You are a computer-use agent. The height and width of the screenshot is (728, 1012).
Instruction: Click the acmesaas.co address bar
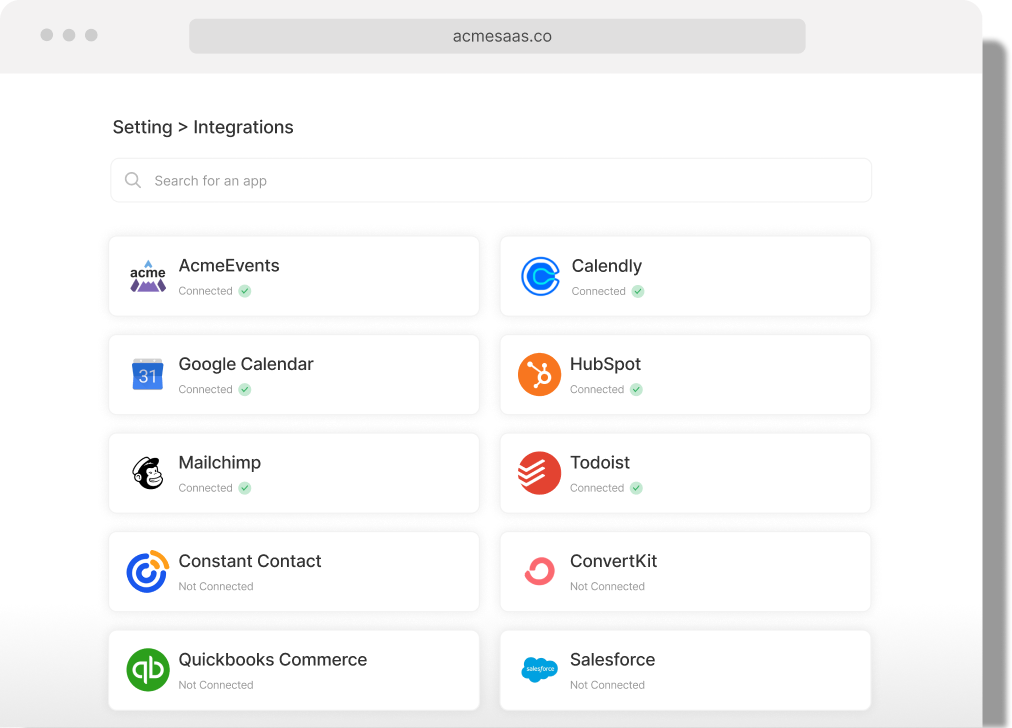coord(497,36)
